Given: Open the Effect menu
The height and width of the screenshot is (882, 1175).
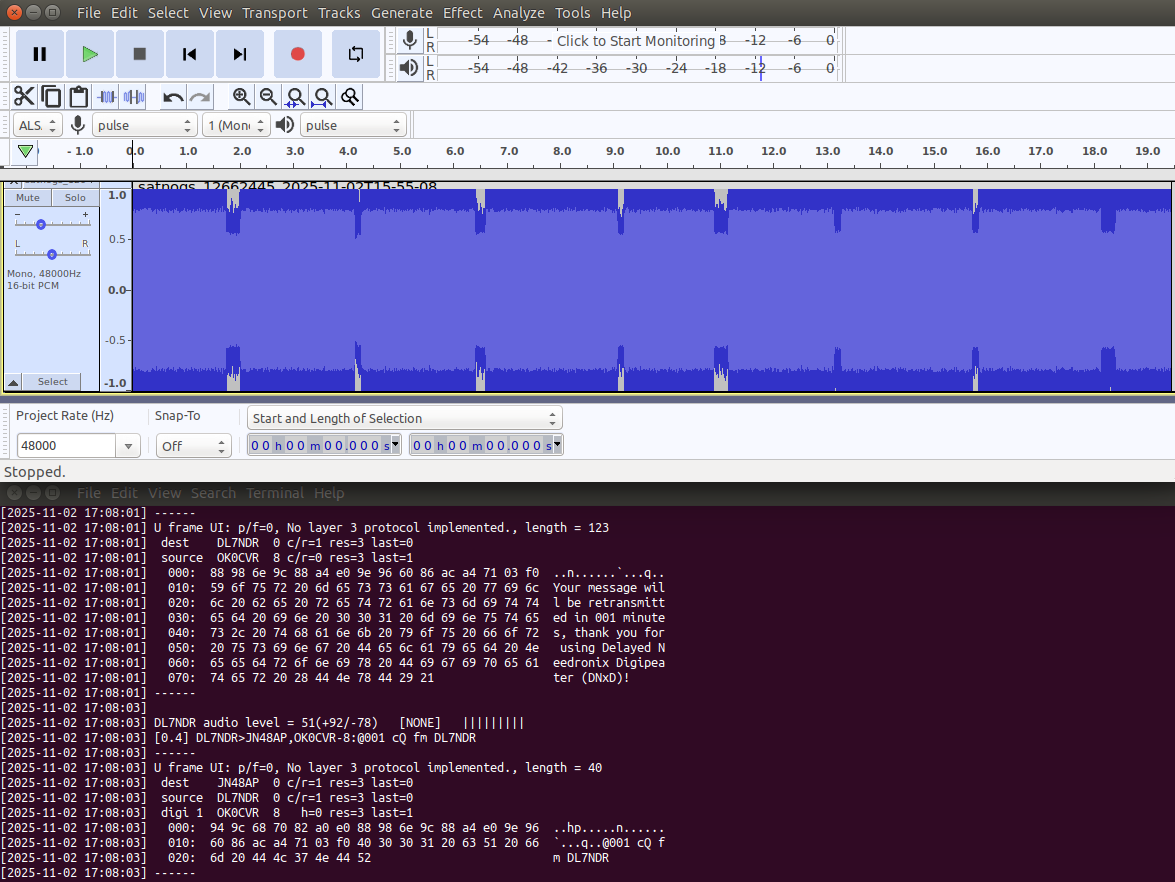Looking at the screenshot, I should click(462, 13).
